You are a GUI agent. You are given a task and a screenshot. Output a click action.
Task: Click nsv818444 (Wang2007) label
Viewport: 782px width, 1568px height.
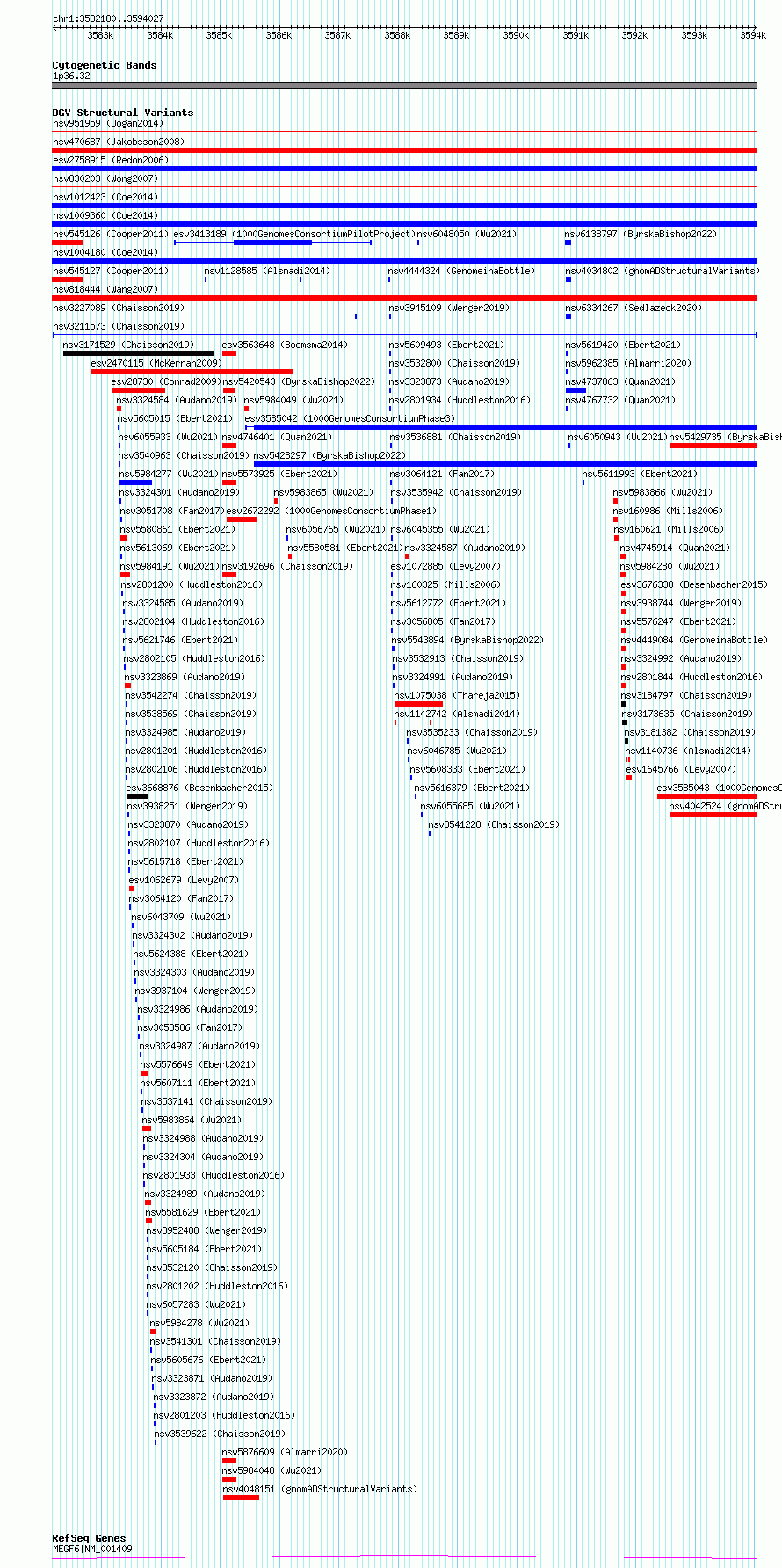105,289
